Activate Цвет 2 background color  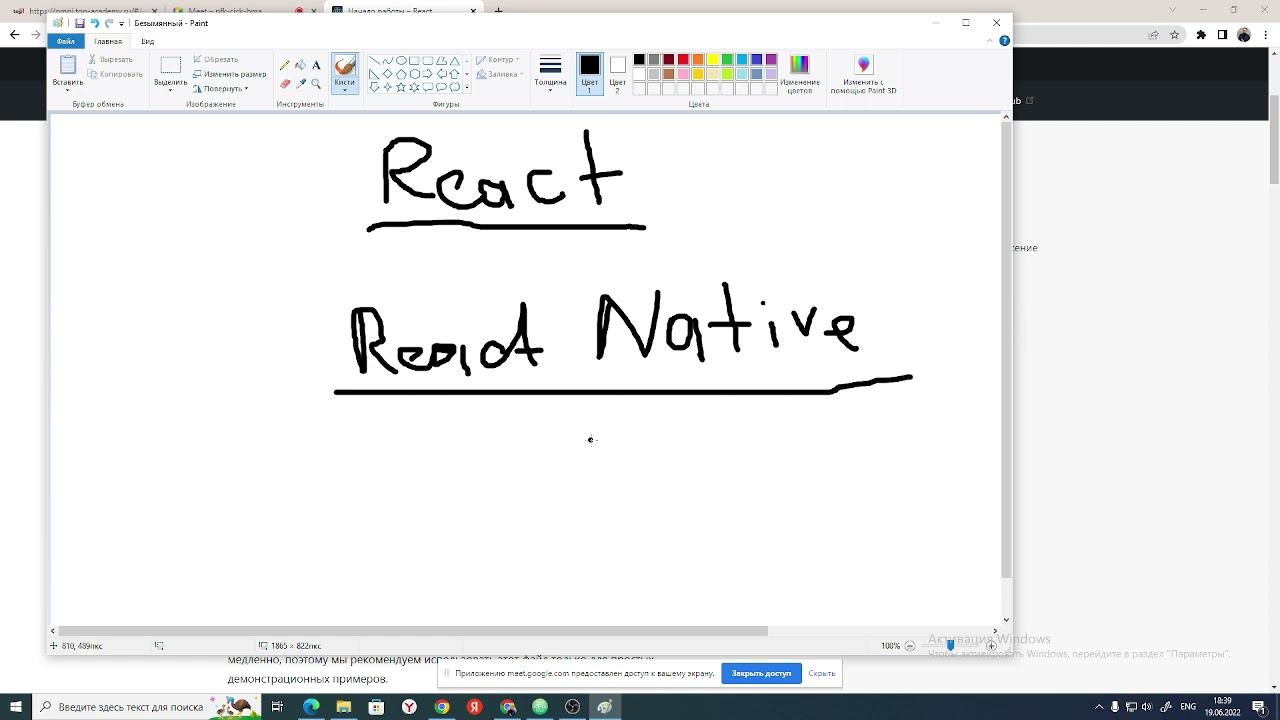pyautogui.click(x=618, y=75)
